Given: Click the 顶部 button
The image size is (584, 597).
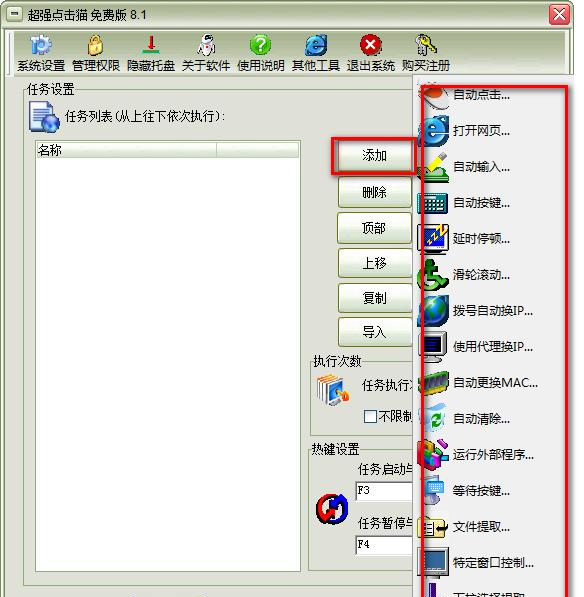Looking at the screenshot, I should pos(374,228).
